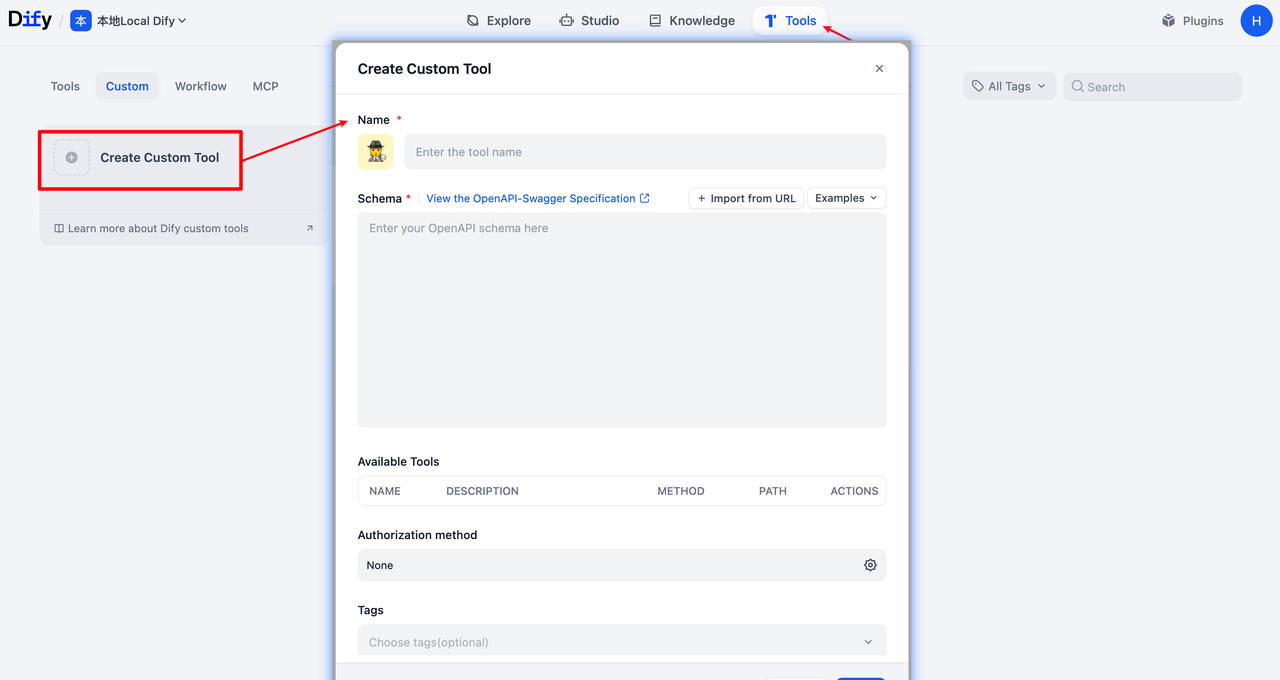Open the Studio section

pos(588,21)
